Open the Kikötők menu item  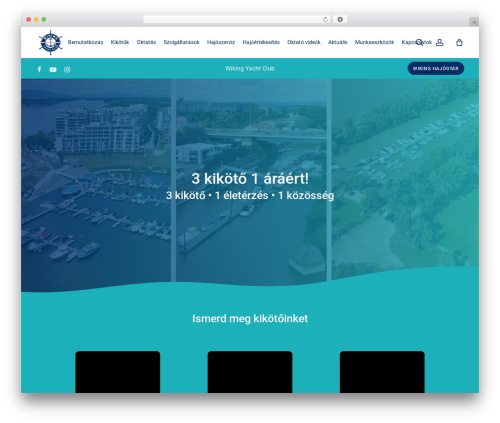click(120, 42)
